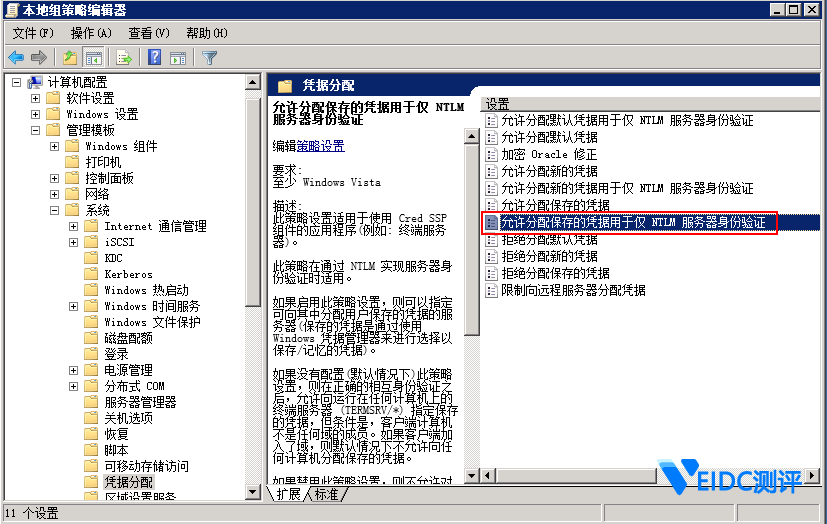Click the 打印机 folder icon
Viewport: 827px width, 524px height.
click(72, 162)
